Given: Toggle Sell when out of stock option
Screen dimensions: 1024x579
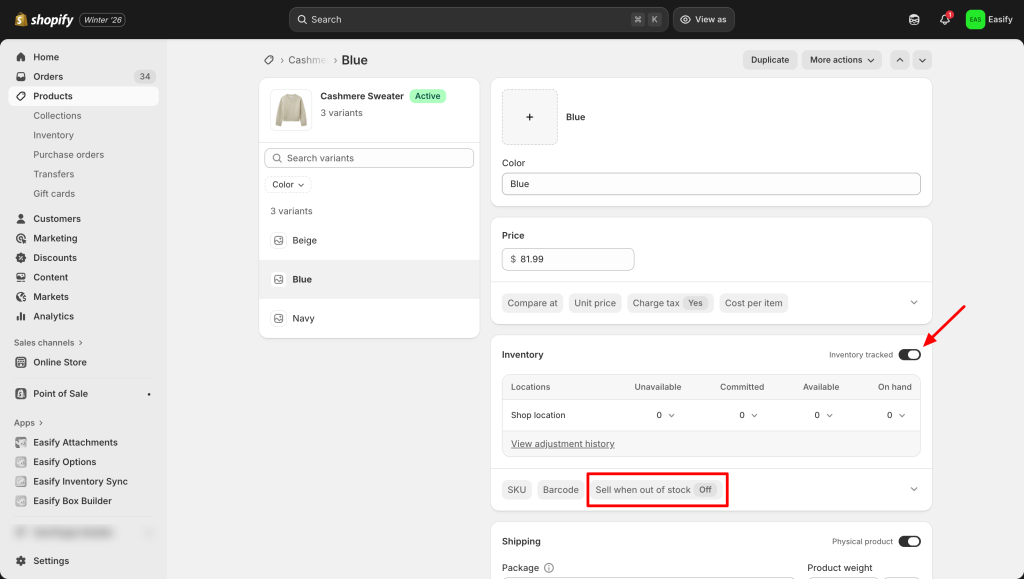Looking at the screenshot, I should [x=656, y=490].
